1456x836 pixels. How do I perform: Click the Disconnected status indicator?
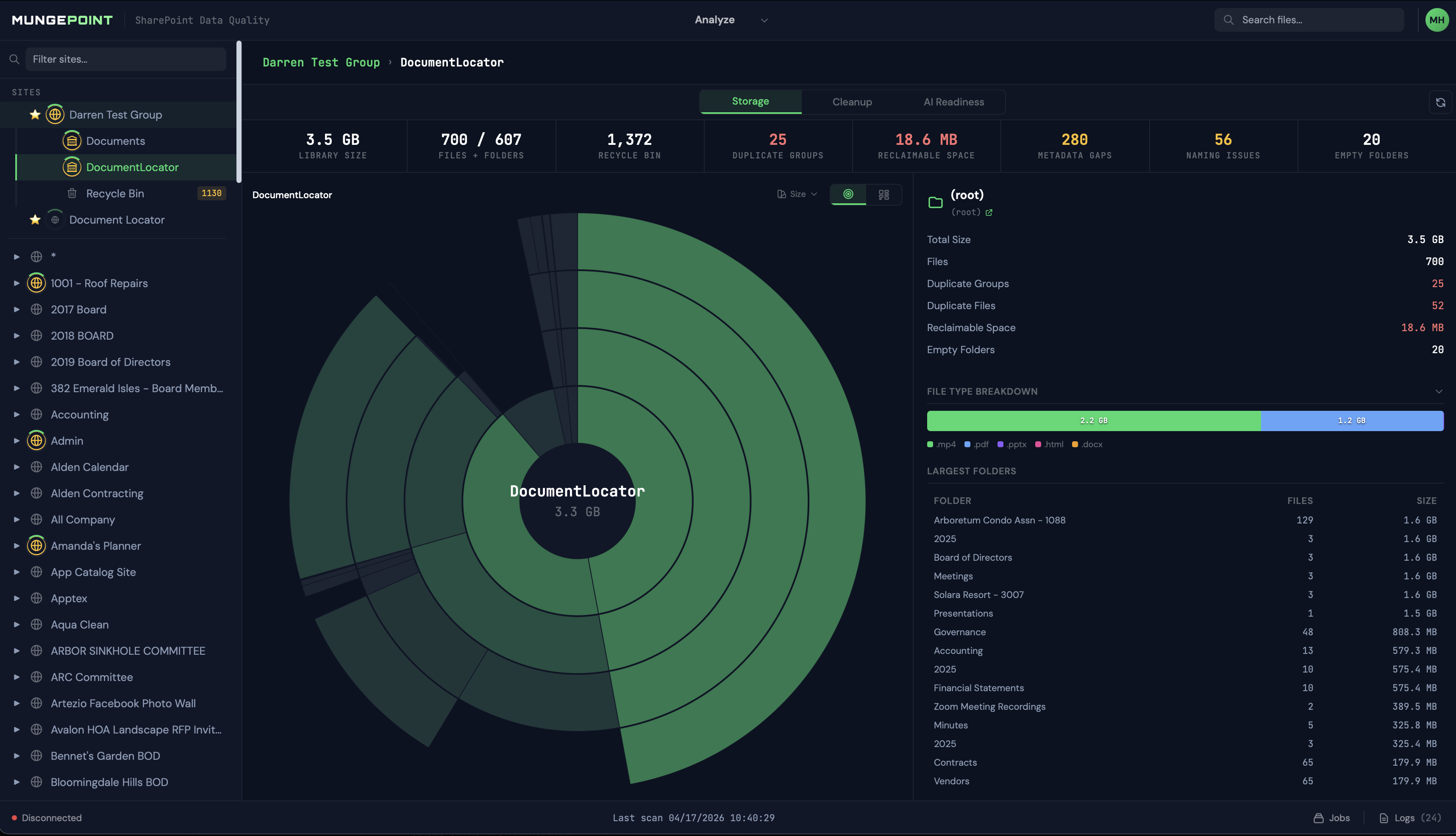pyautogui.click(x=47, y=818)
